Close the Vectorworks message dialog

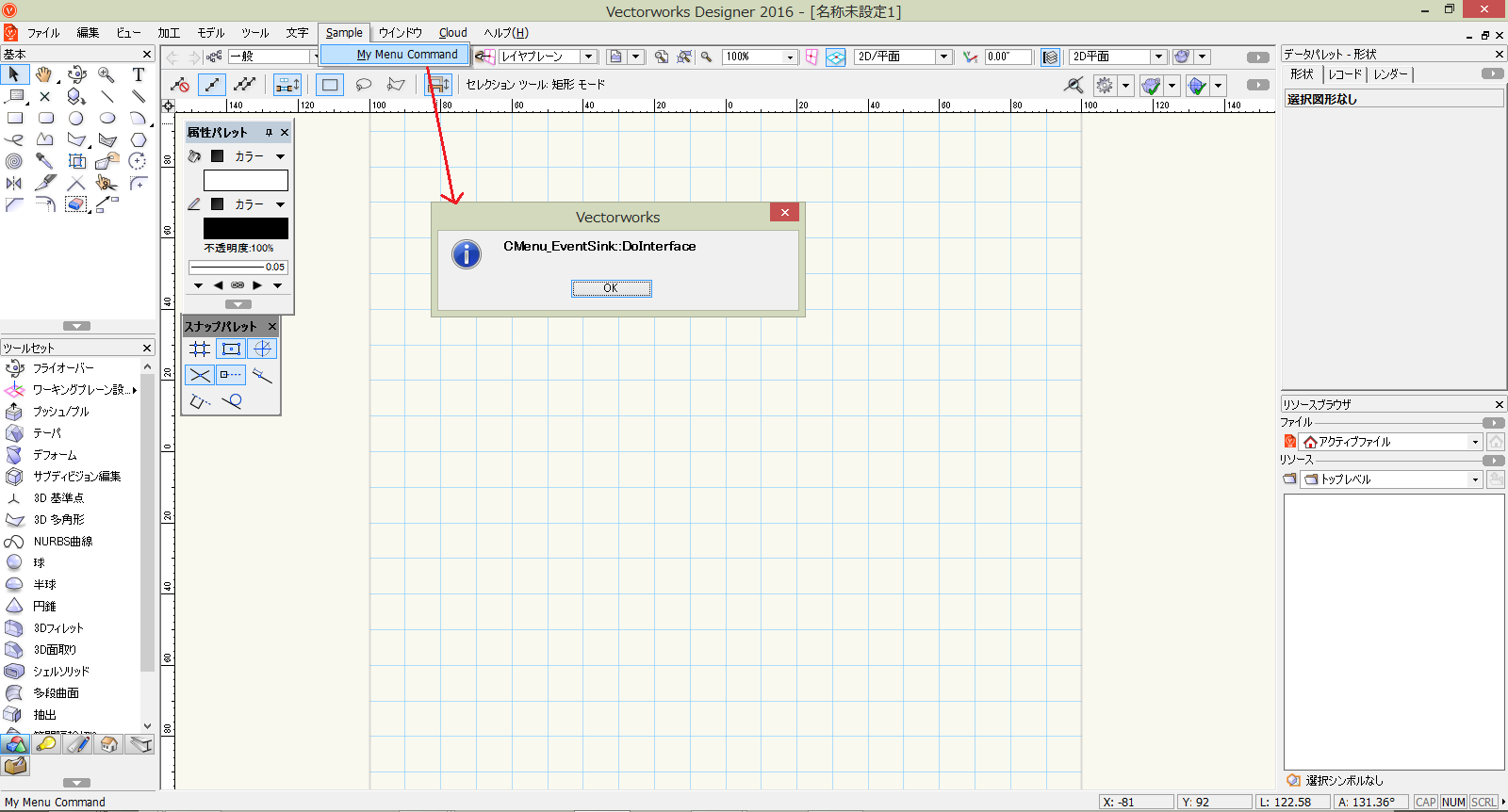point(784,213)
